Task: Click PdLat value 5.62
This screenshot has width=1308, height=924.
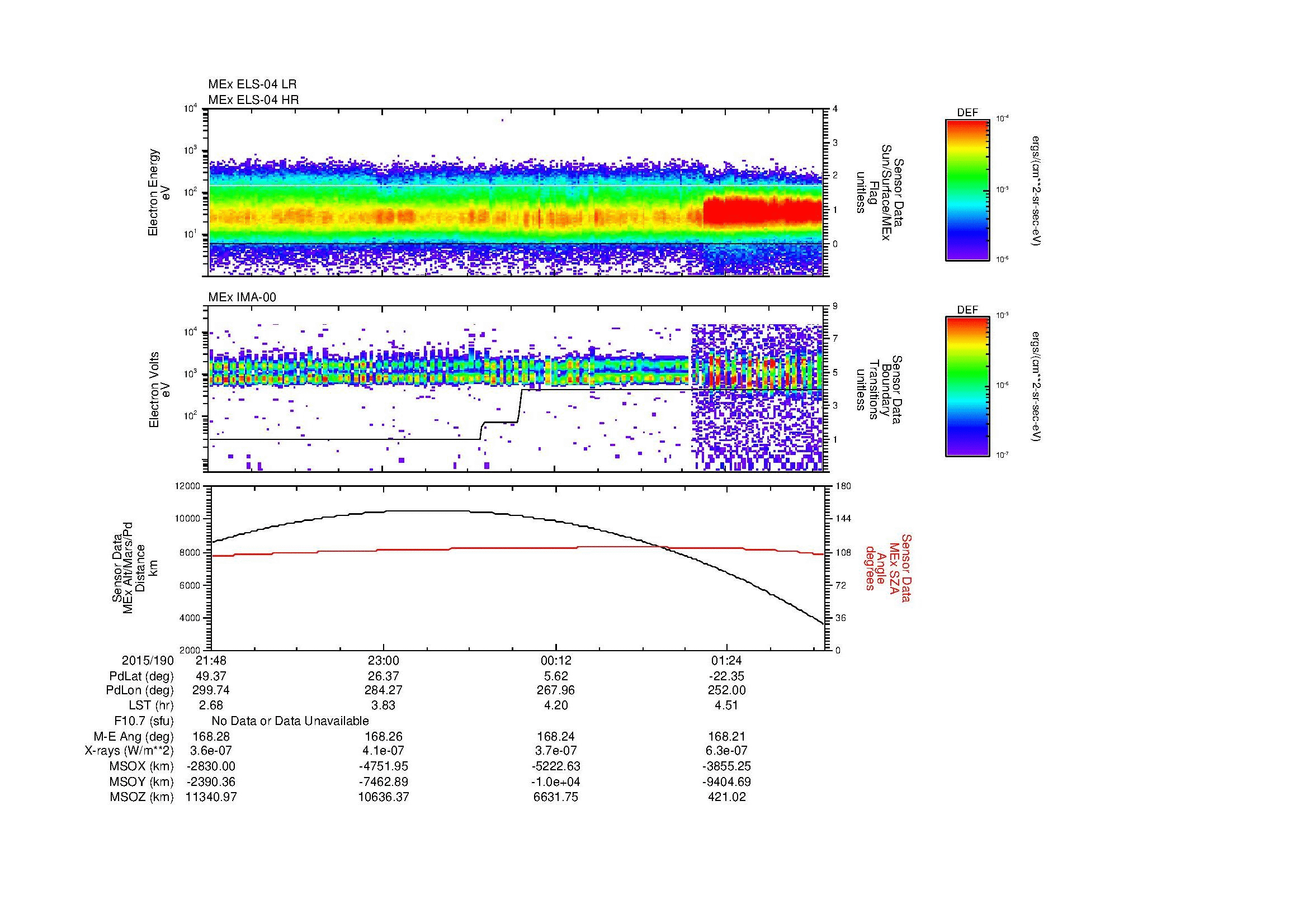Action: point(555,676)
